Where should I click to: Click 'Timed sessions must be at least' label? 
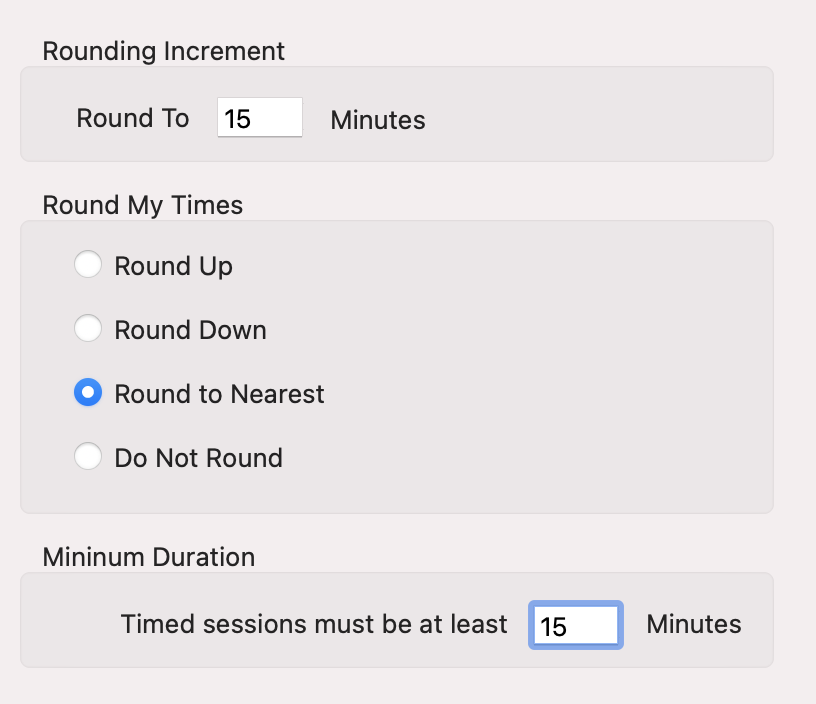point(314,624)
